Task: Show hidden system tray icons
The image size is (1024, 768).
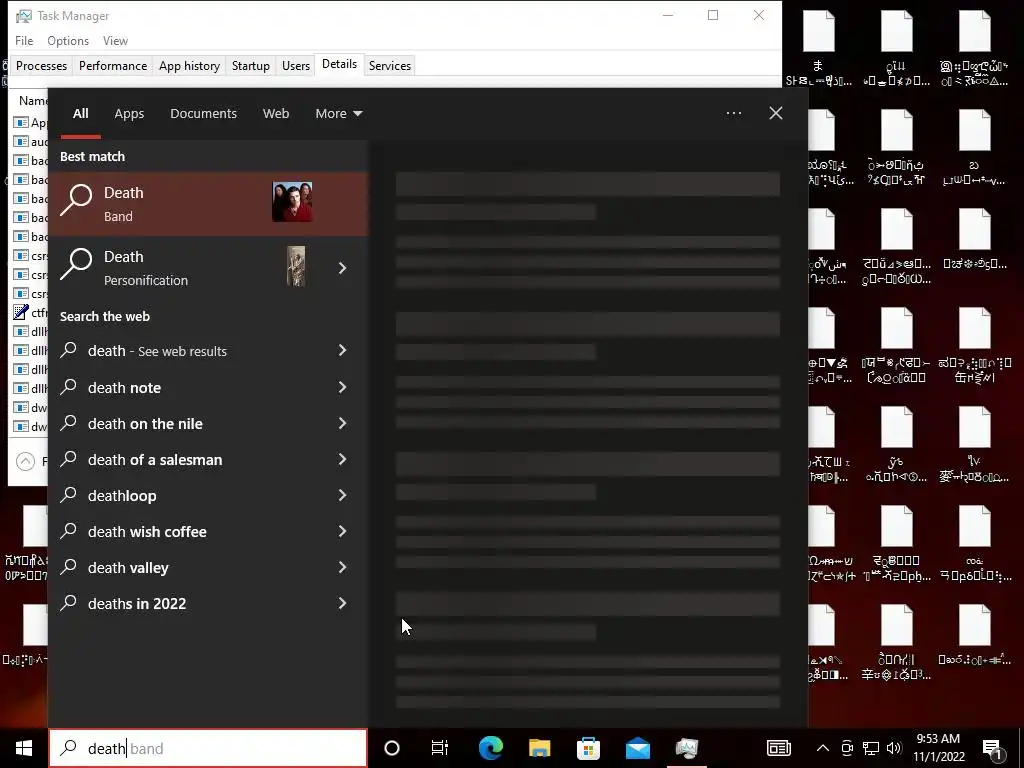Action: coord(823,748)
